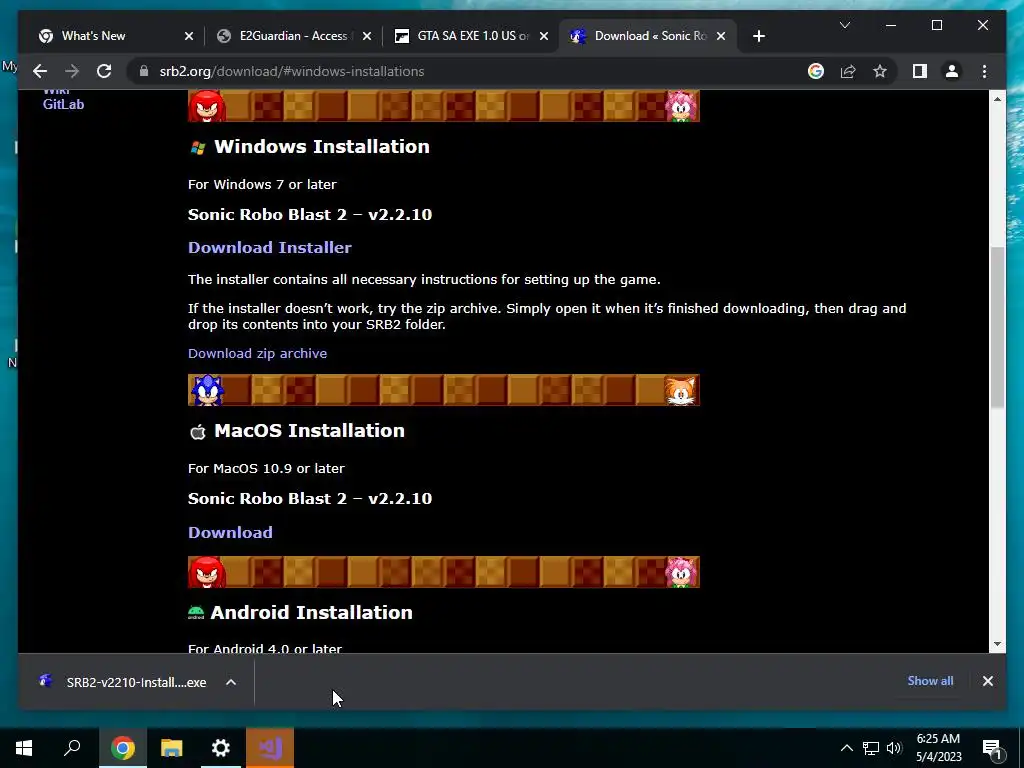Click the Android icon by heading
The height and width of the screenshot is (768, 1024).
coord(196,613)
